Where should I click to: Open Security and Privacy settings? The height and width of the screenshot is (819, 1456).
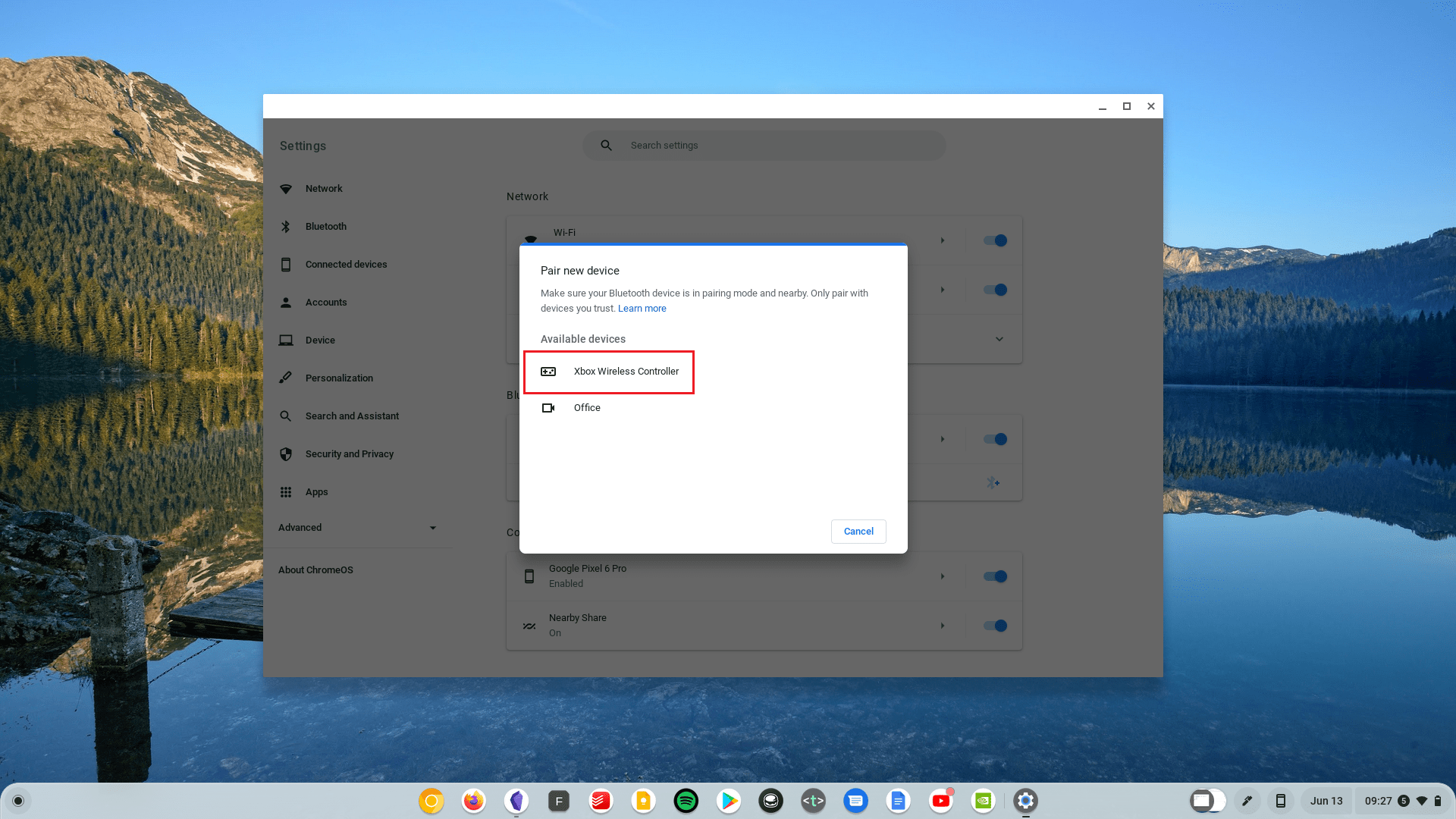click(x=349, y=453)
